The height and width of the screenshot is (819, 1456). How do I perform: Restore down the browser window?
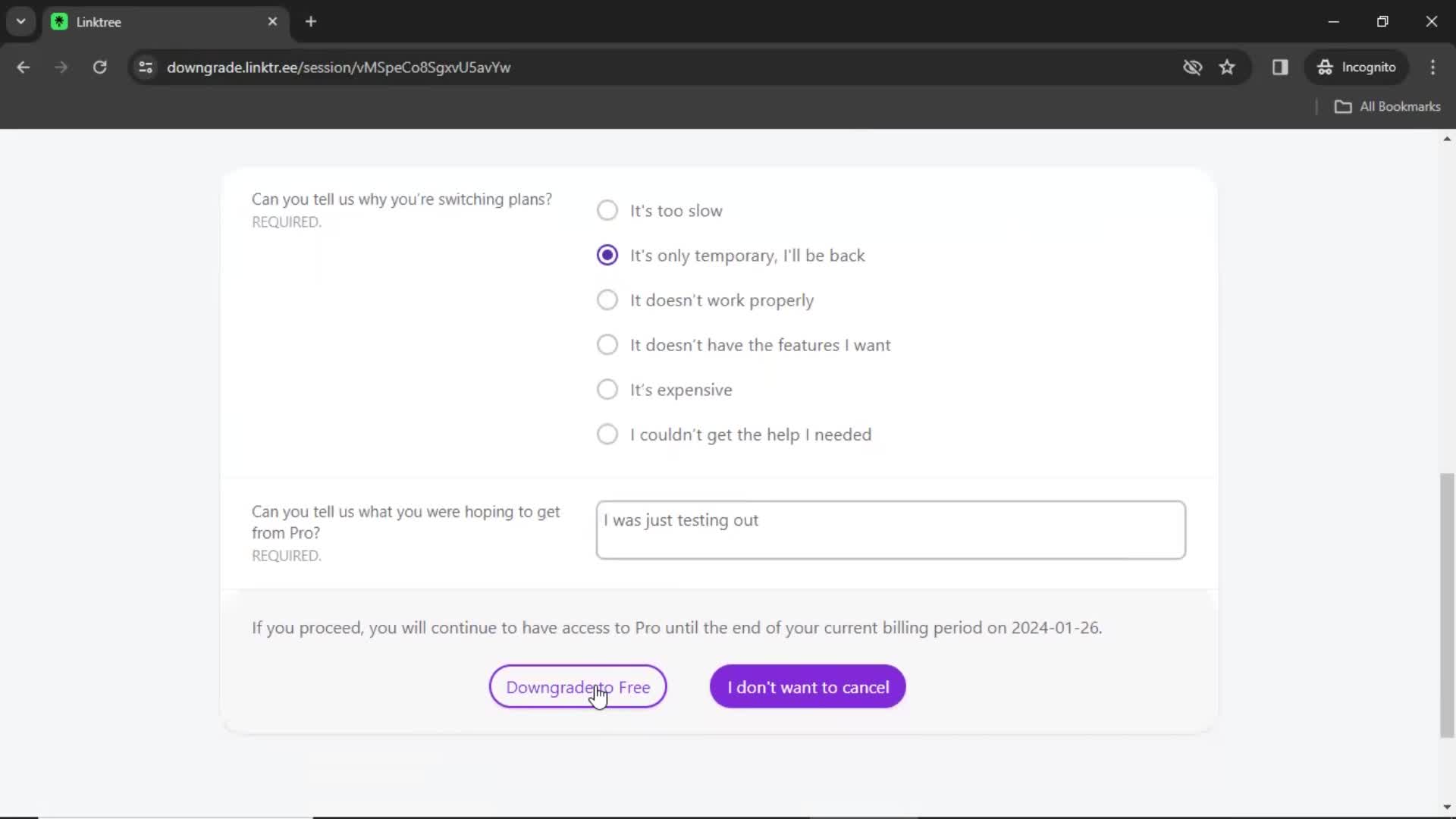tap(1382, 22)
